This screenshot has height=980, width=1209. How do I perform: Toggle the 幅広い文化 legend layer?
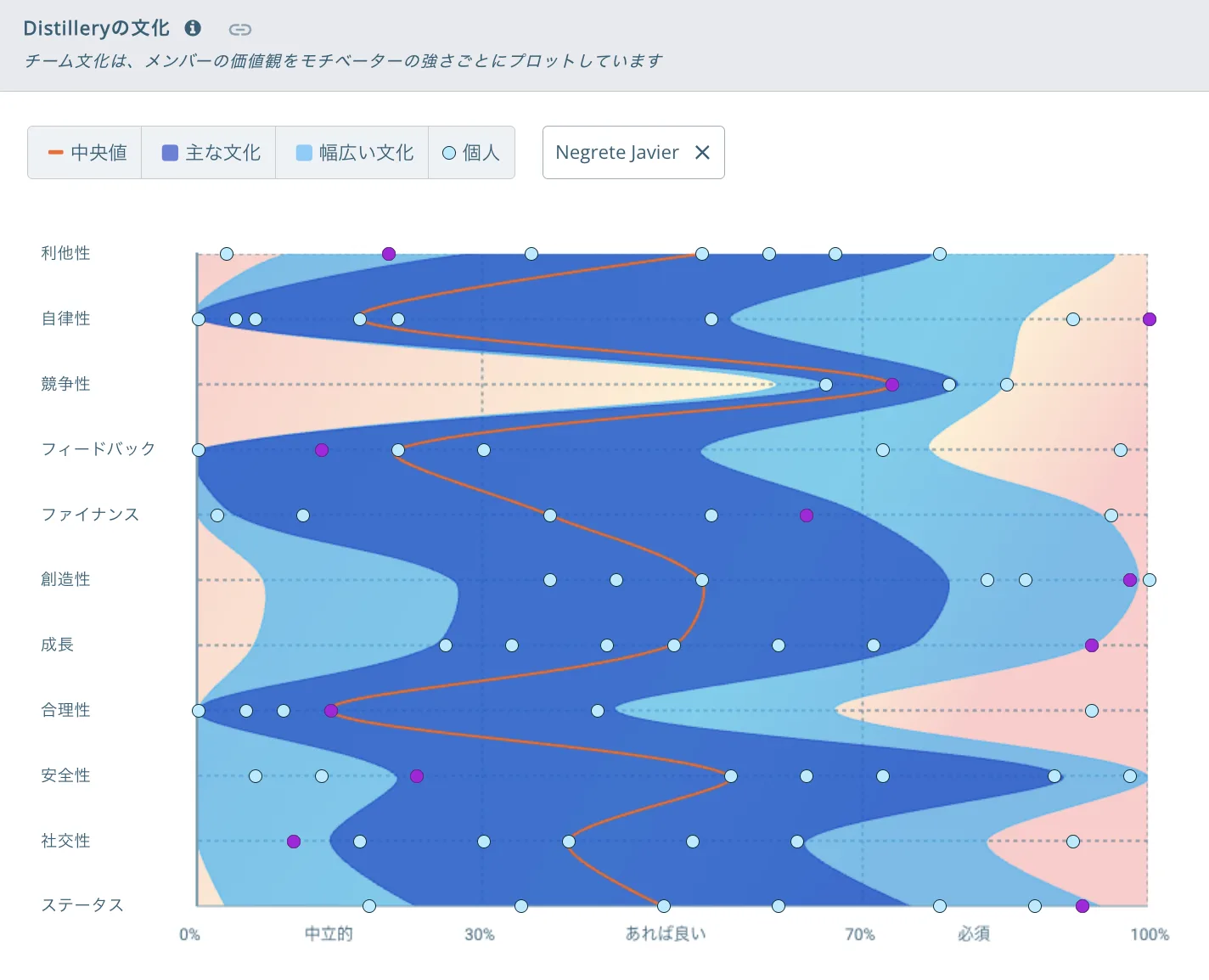[x=352, y=152]
